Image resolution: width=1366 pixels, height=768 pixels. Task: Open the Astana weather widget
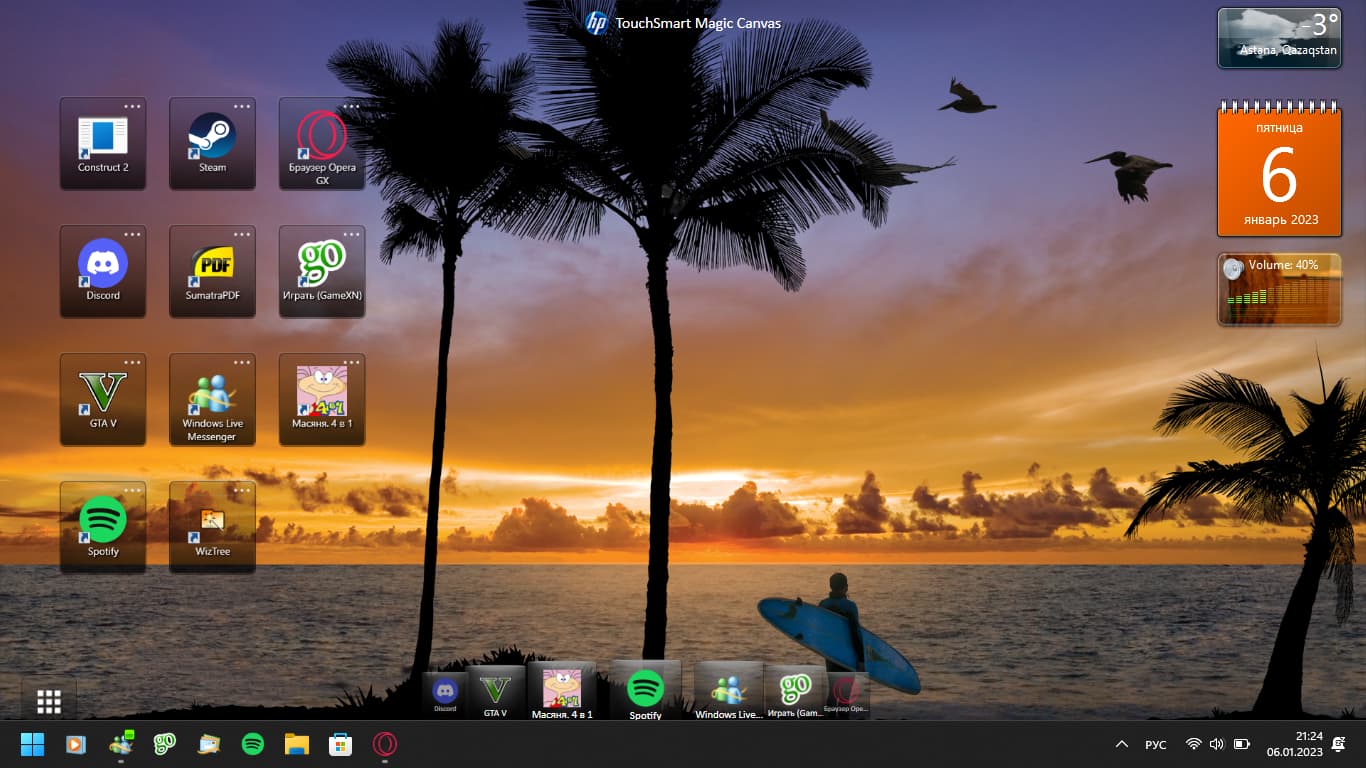pos(1279,38)
